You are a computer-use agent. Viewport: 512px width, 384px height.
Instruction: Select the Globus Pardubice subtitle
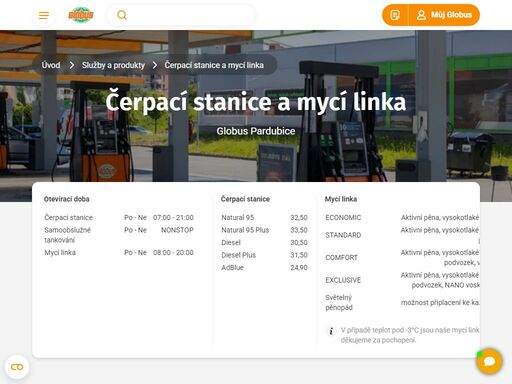[256, 131]
